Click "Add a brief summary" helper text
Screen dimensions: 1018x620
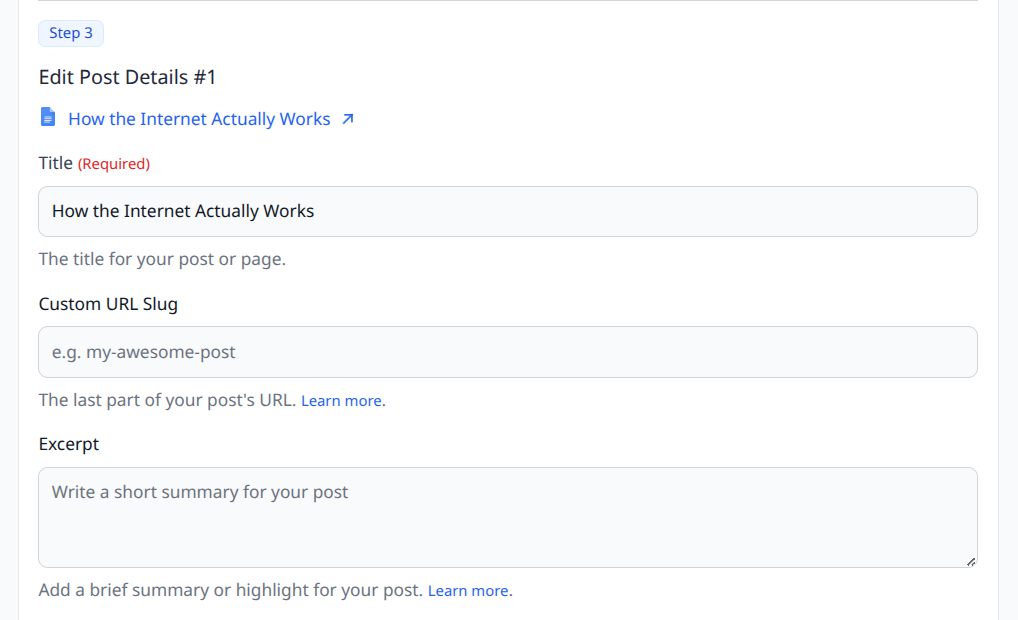[x=230, y=590]
